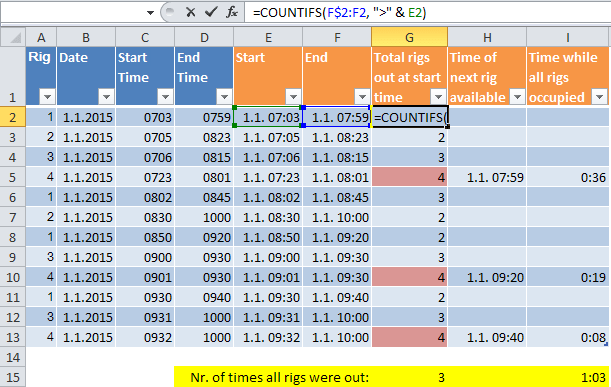Select column H header
The height and width of the screenshot is (387, 611).
[x=487, y=37]
